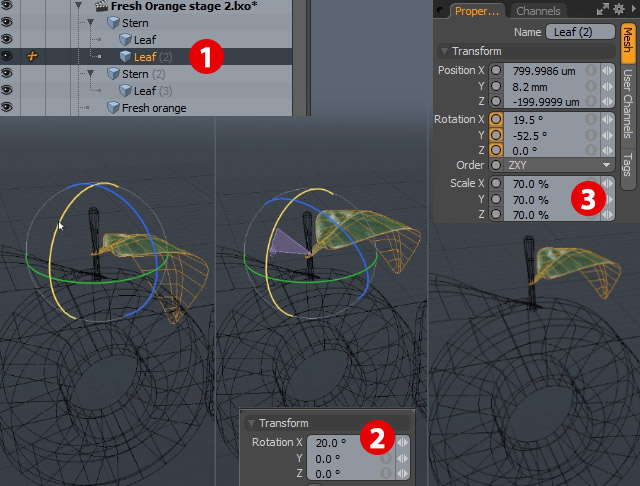Click the Position X value 799.9986 um

pos(544,71)
